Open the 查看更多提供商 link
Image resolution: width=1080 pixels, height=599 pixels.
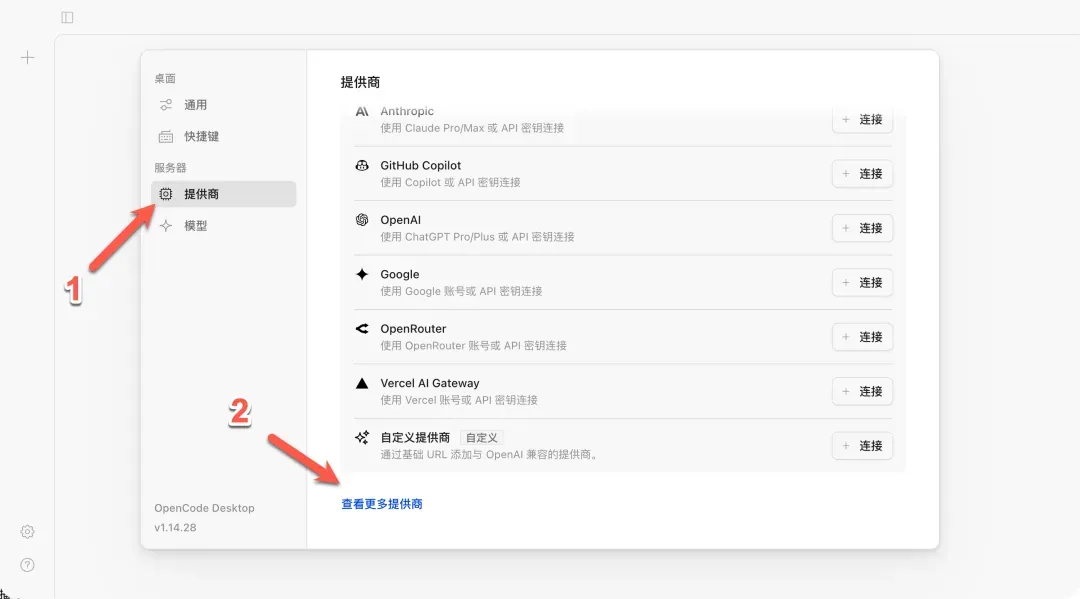pos(382,504)
